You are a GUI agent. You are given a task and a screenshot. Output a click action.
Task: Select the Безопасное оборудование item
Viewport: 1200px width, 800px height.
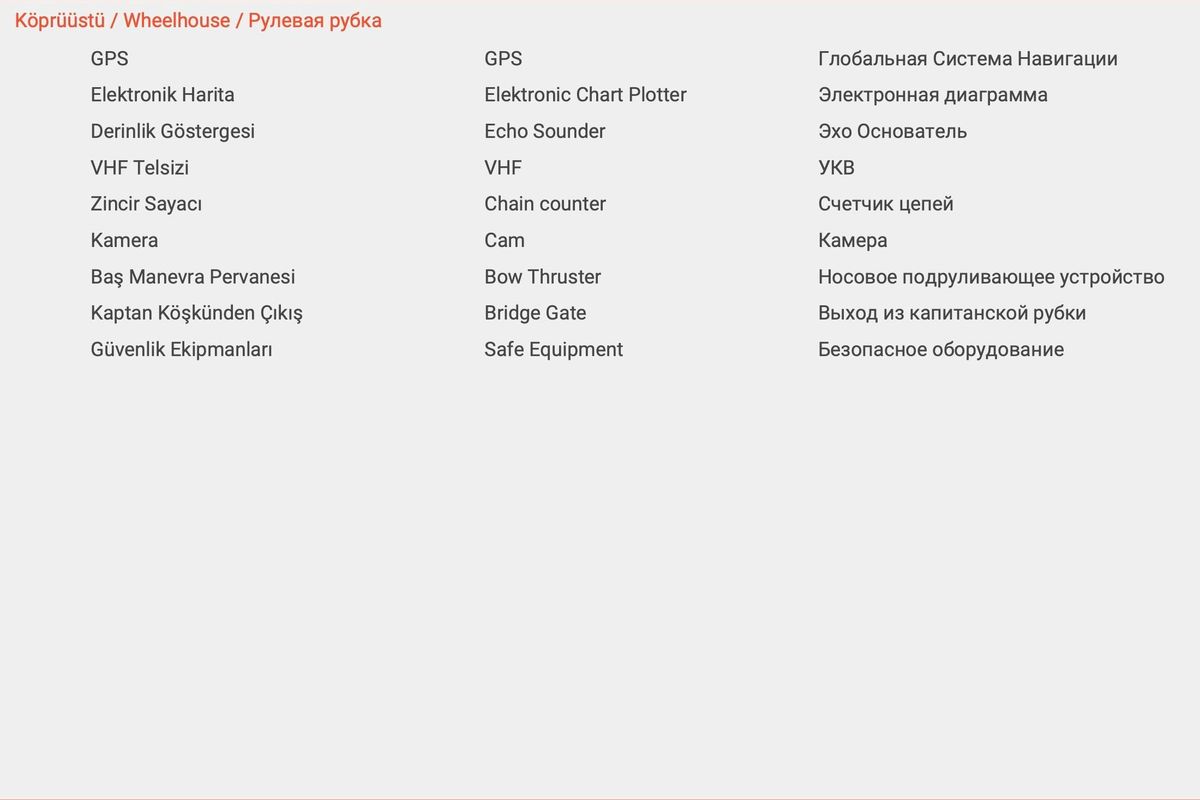pyautogui.click(x=940, y=350)
